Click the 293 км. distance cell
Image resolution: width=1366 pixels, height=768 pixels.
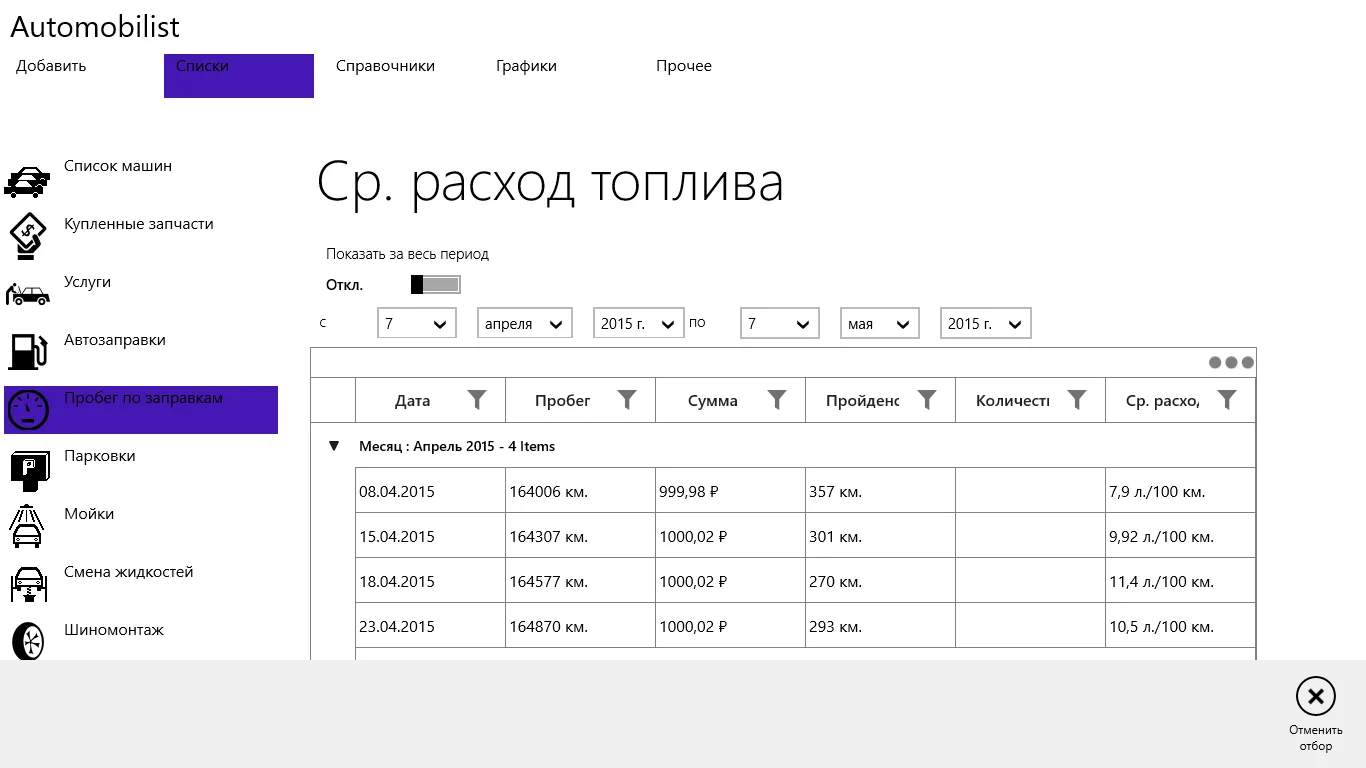(x=881, y=626)
